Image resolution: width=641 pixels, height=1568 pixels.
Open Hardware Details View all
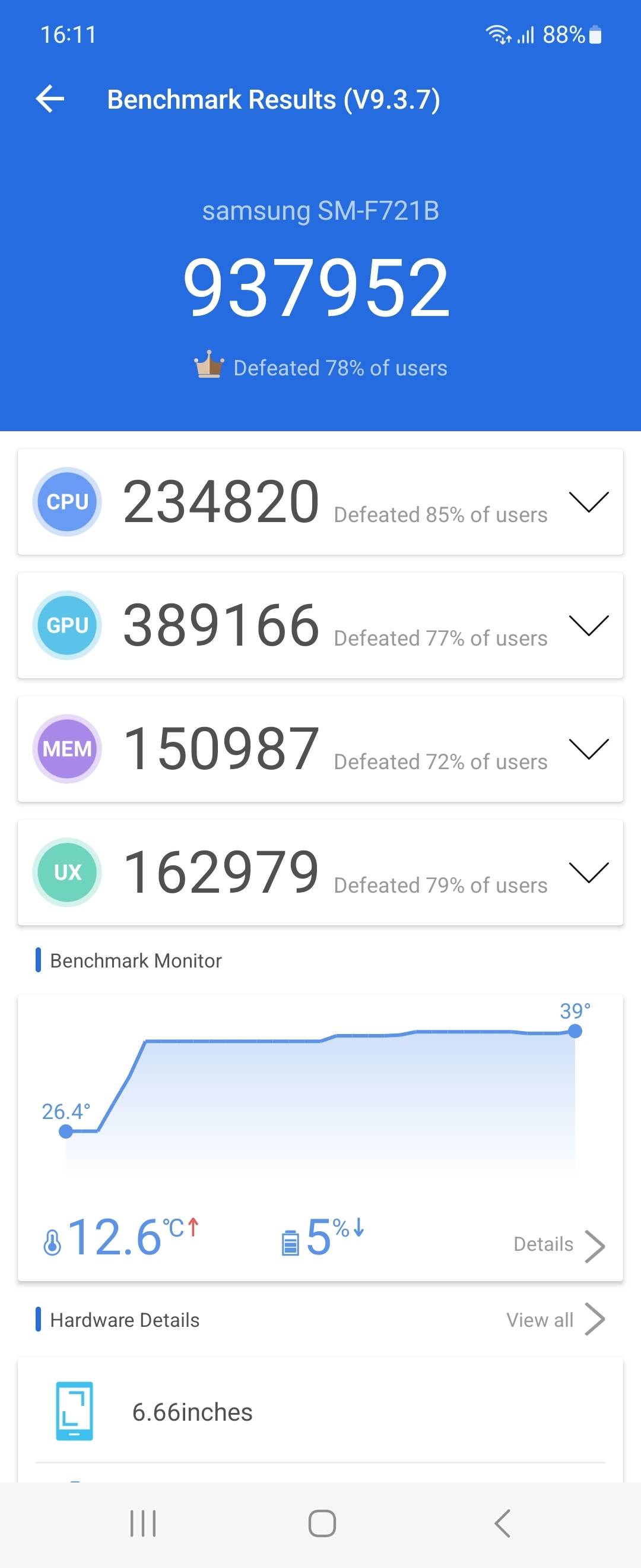[x=540, y=1320]
